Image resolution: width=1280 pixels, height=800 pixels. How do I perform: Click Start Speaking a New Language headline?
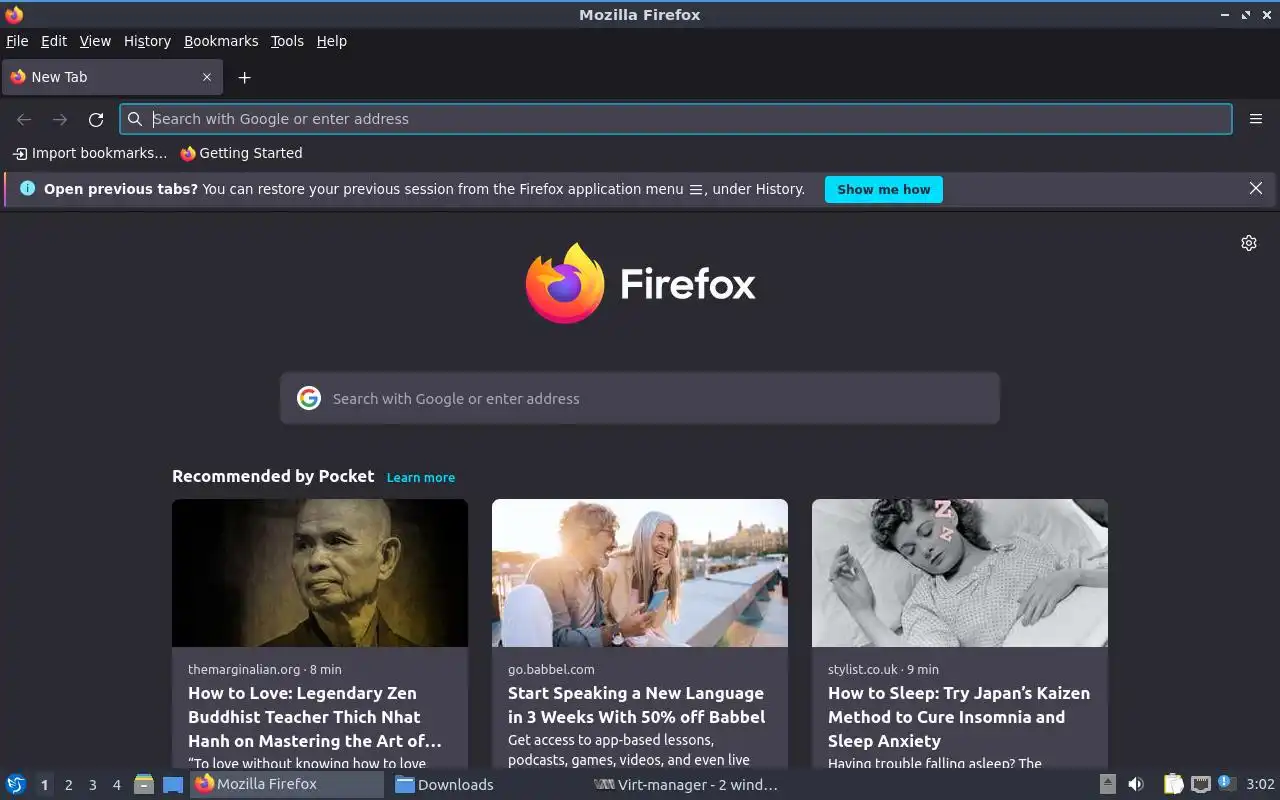coord(636,705)
